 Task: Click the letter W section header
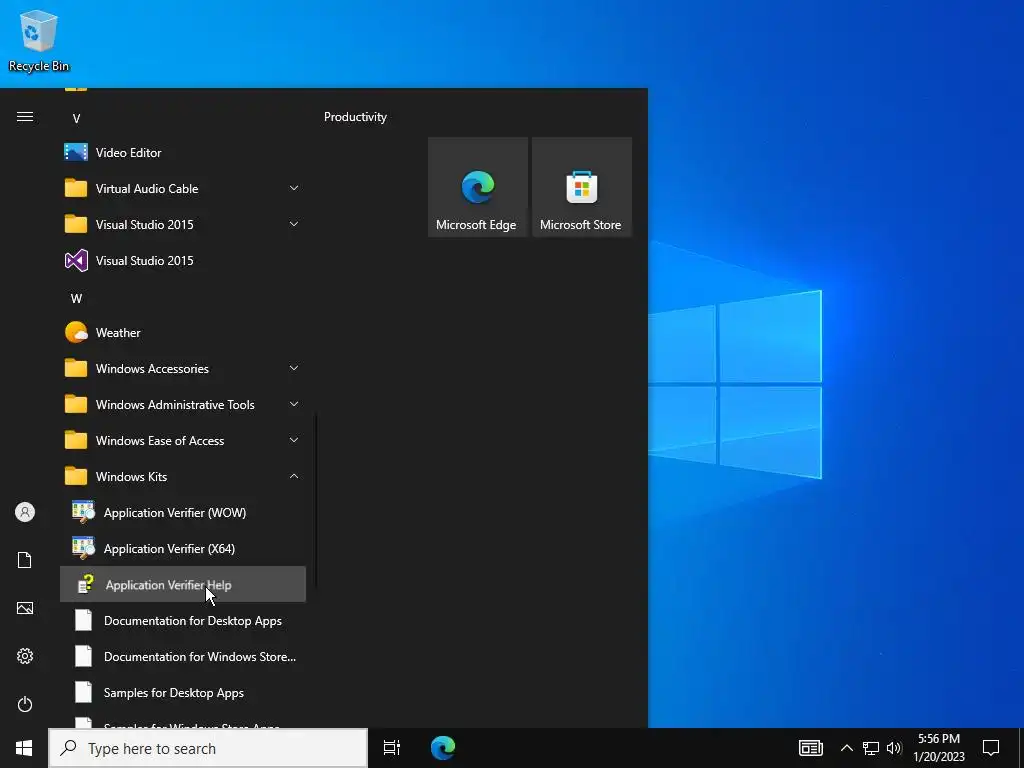coord(76,298)
